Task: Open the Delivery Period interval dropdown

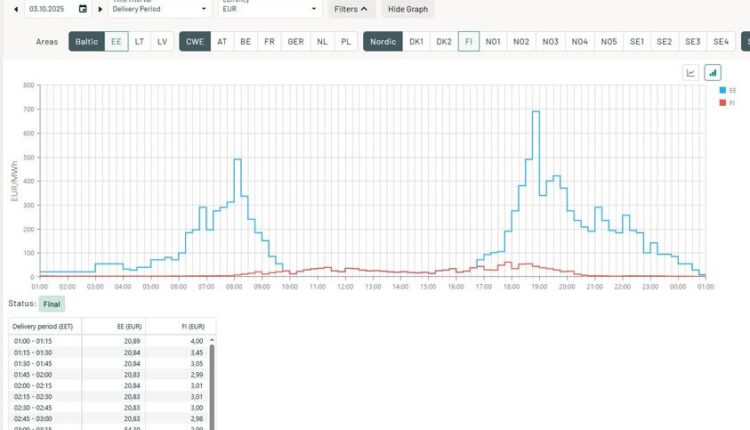Action: click(x=159, y=9)
